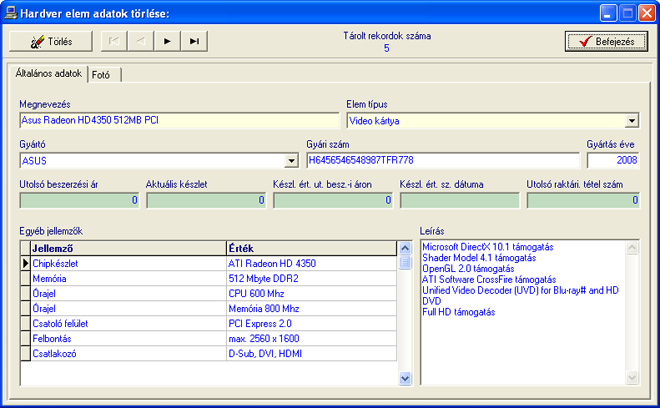Click the ATI Software CrossFire támogatás line
660x408 pixels.
[489, 280]
